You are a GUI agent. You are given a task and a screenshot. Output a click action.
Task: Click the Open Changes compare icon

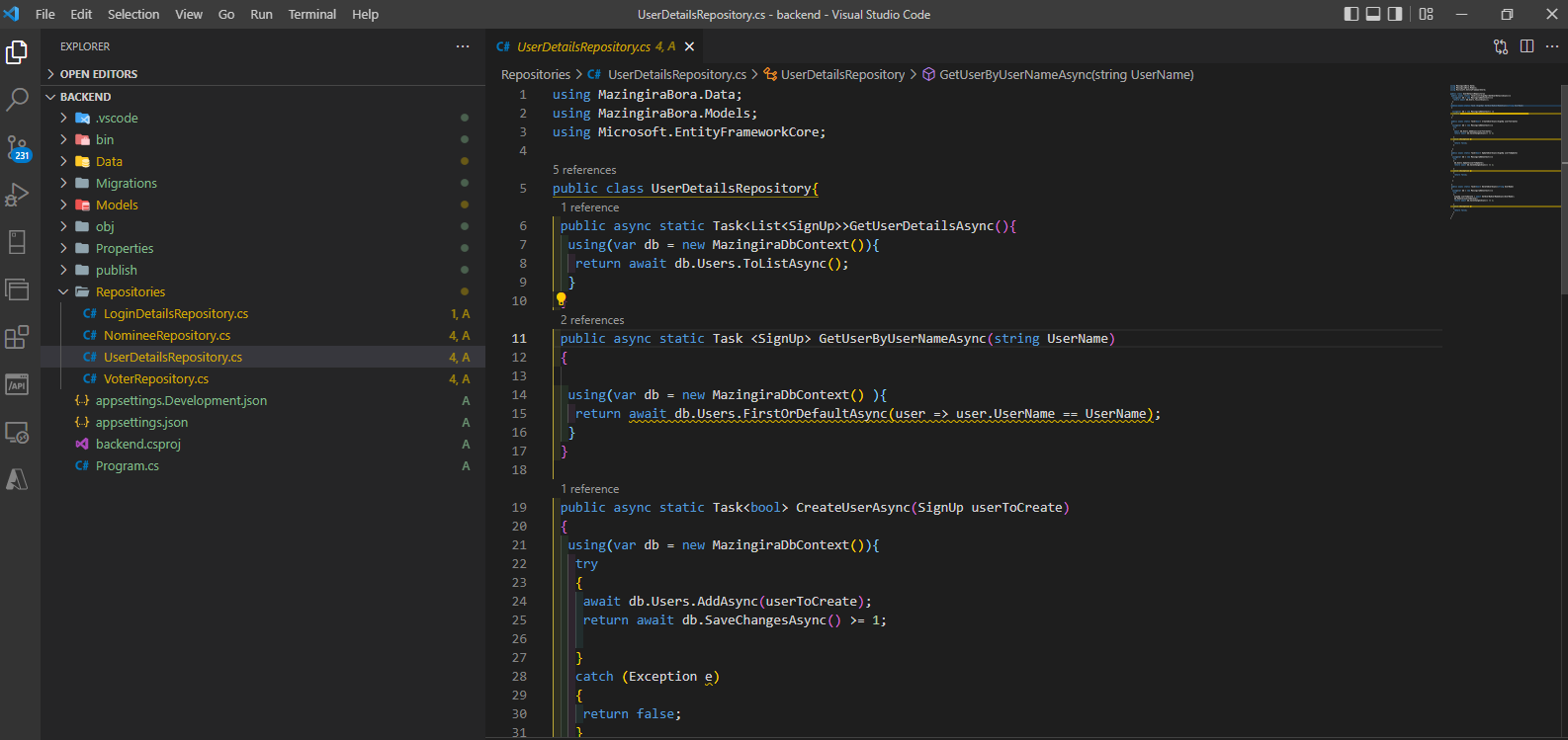click(1501, 46)
